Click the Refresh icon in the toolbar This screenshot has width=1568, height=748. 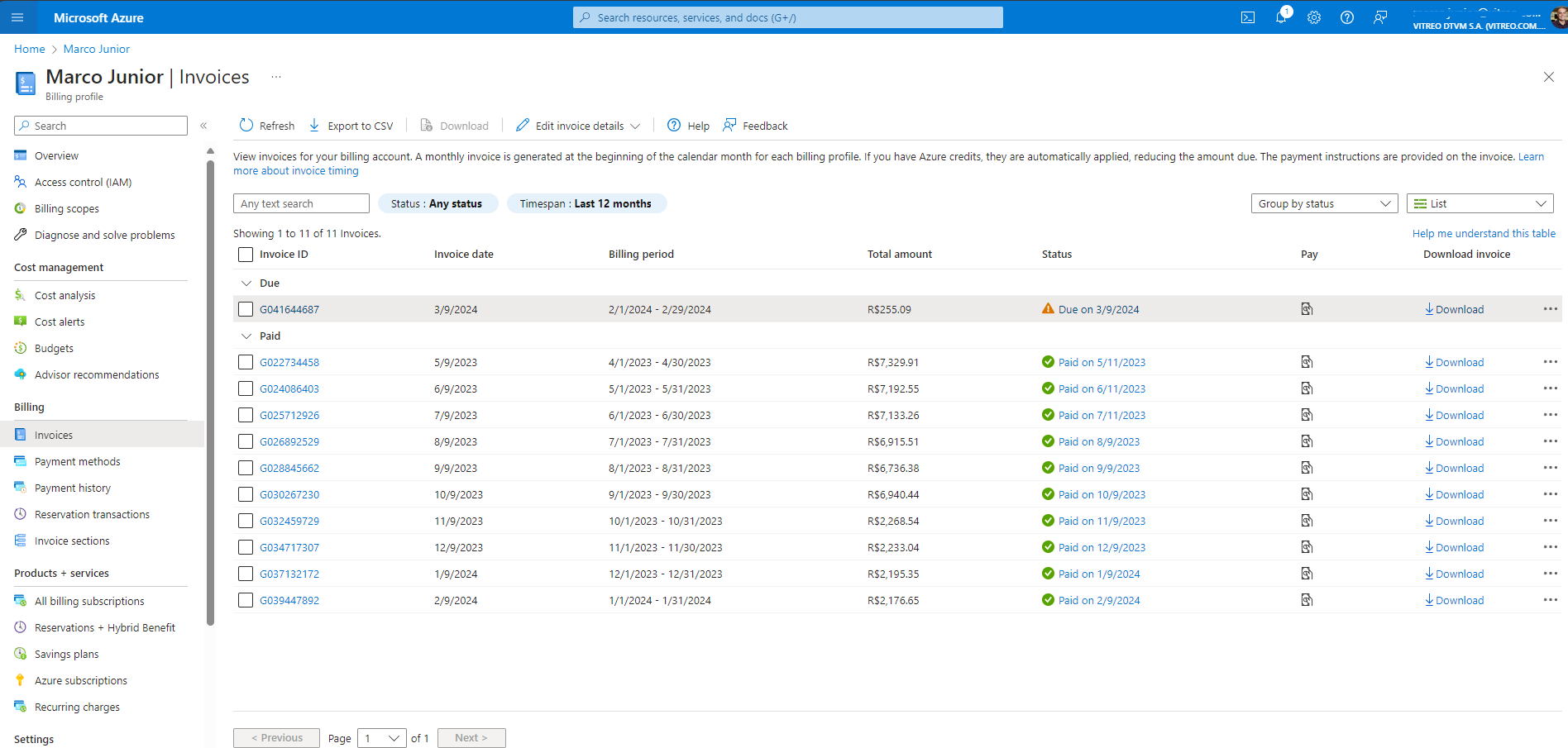click(246, 125)
